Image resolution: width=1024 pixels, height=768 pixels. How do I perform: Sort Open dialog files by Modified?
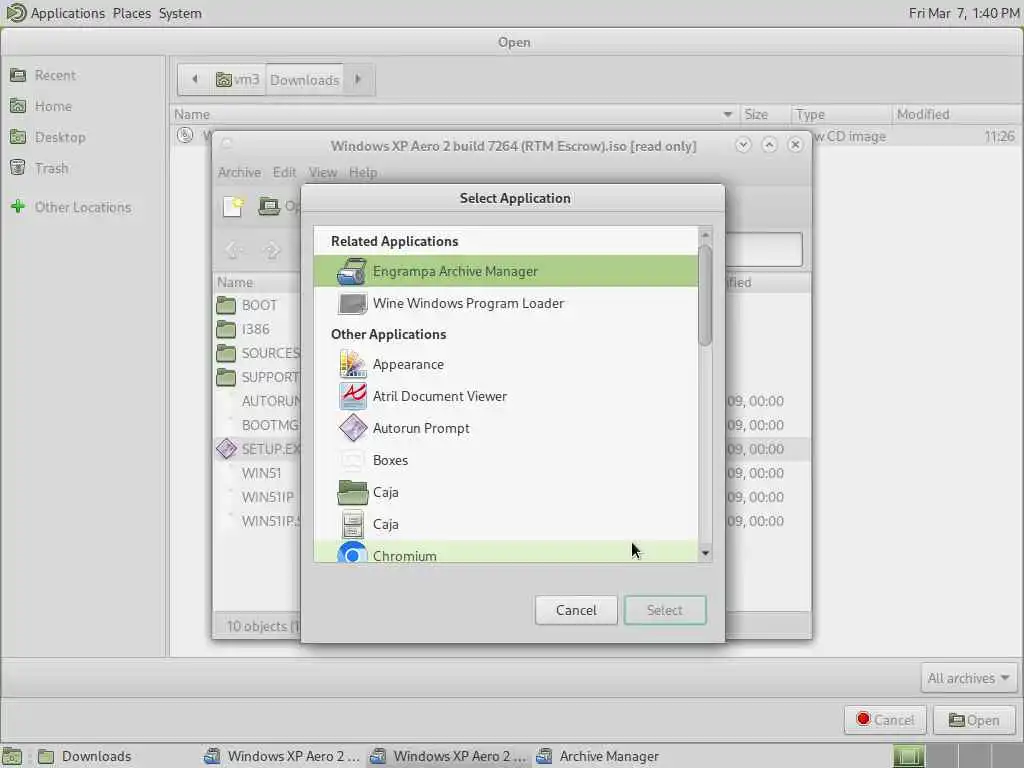(957, 114)
